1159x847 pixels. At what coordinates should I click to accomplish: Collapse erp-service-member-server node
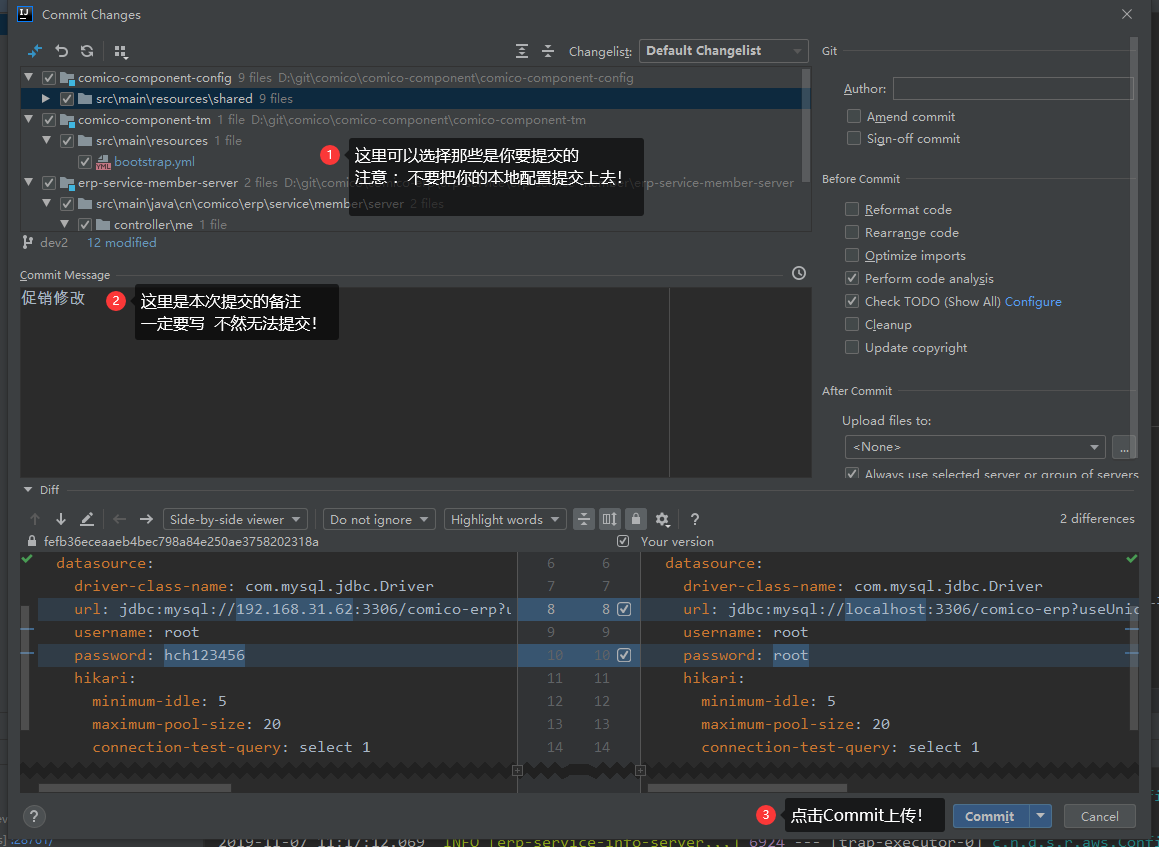pyautogui.click(x=28, y=182)
